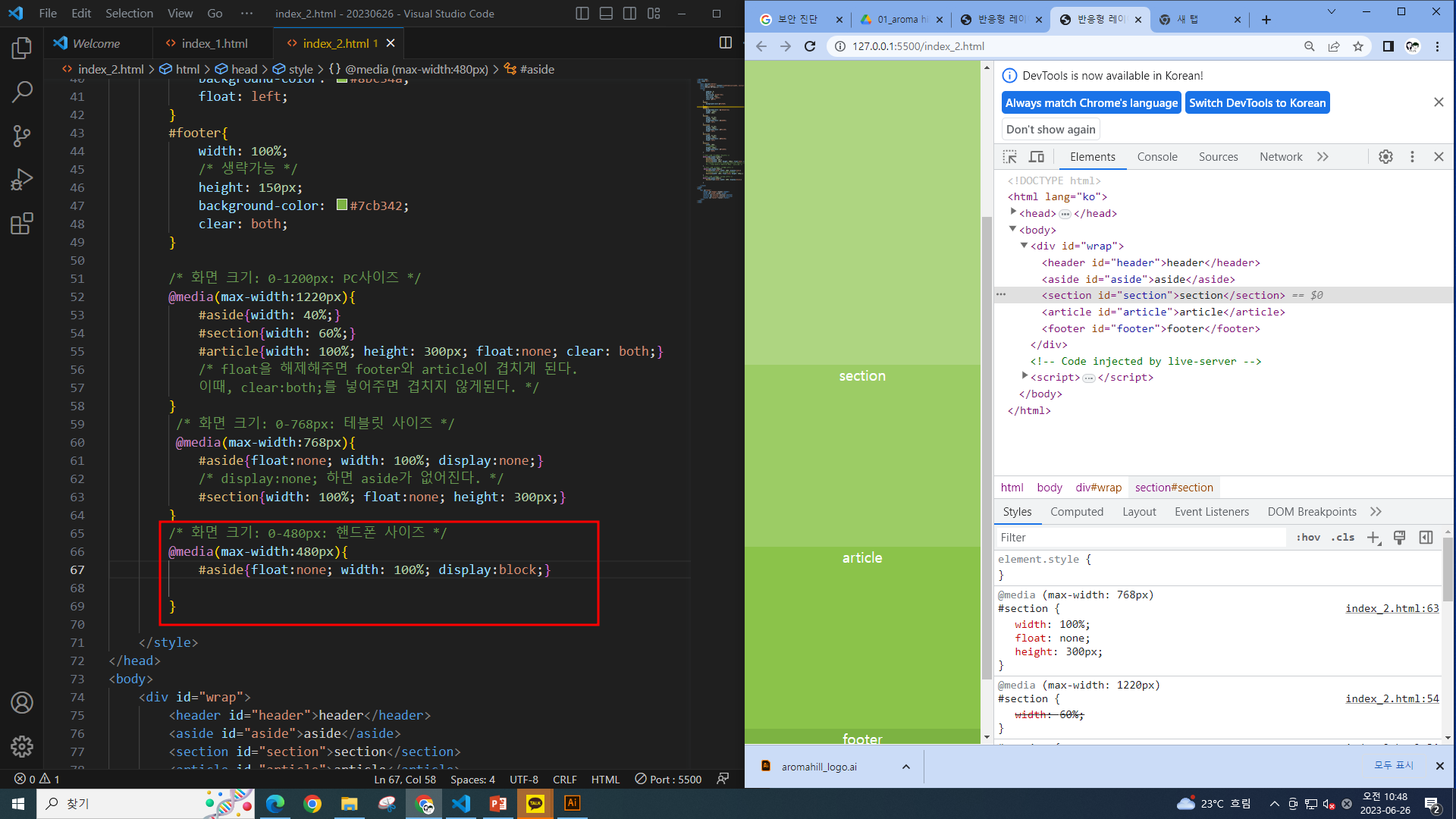Open the VS Code Explorer panel
Screen dimensions: 1456x819
(x=22, y=49)
